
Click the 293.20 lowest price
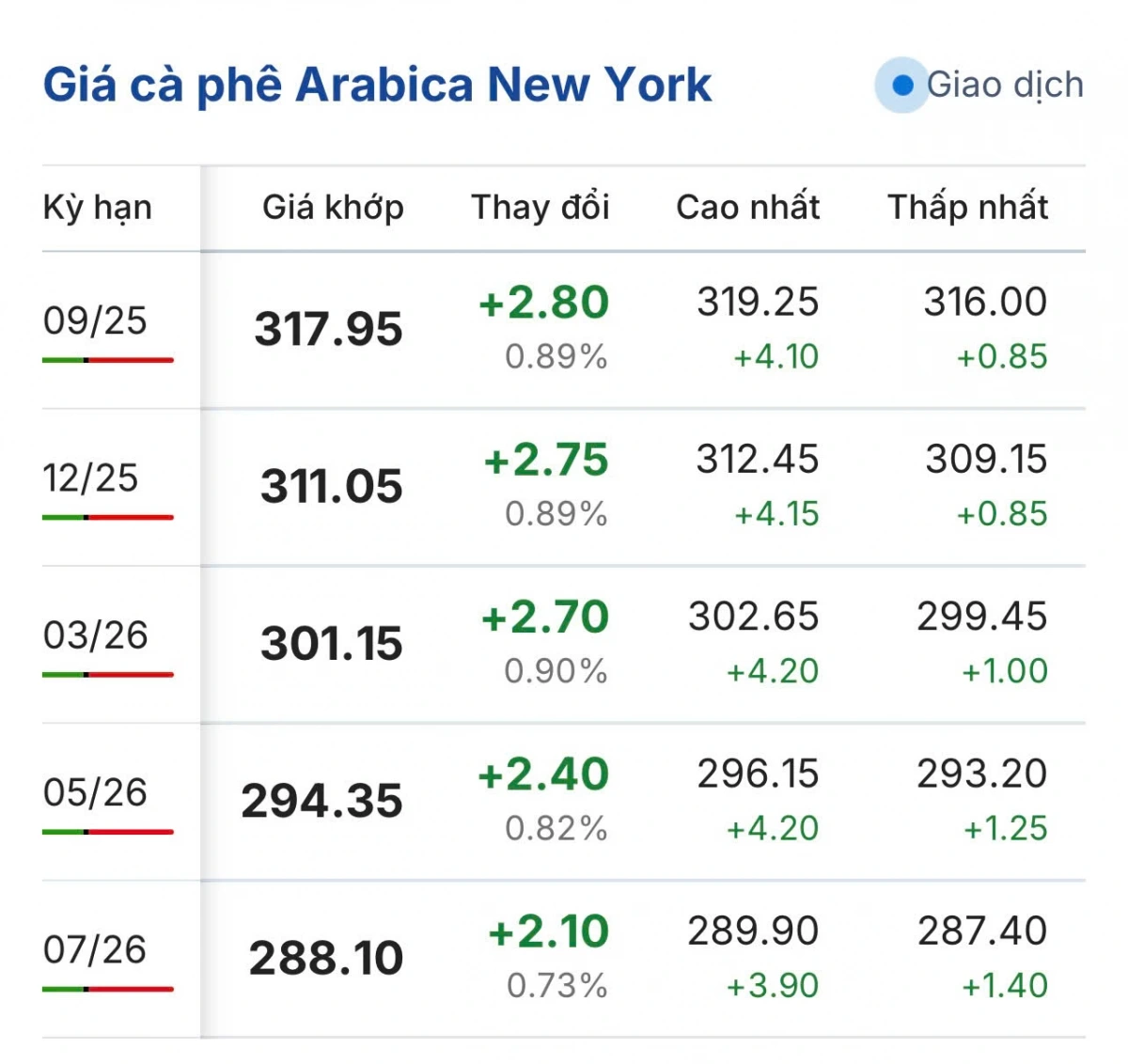(x=982, y=775)
